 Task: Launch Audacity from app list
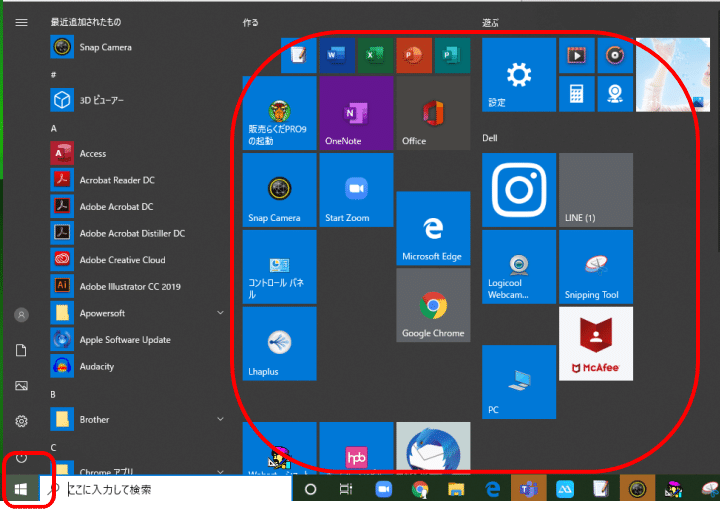pyautogui.click(x=138, y=367)
